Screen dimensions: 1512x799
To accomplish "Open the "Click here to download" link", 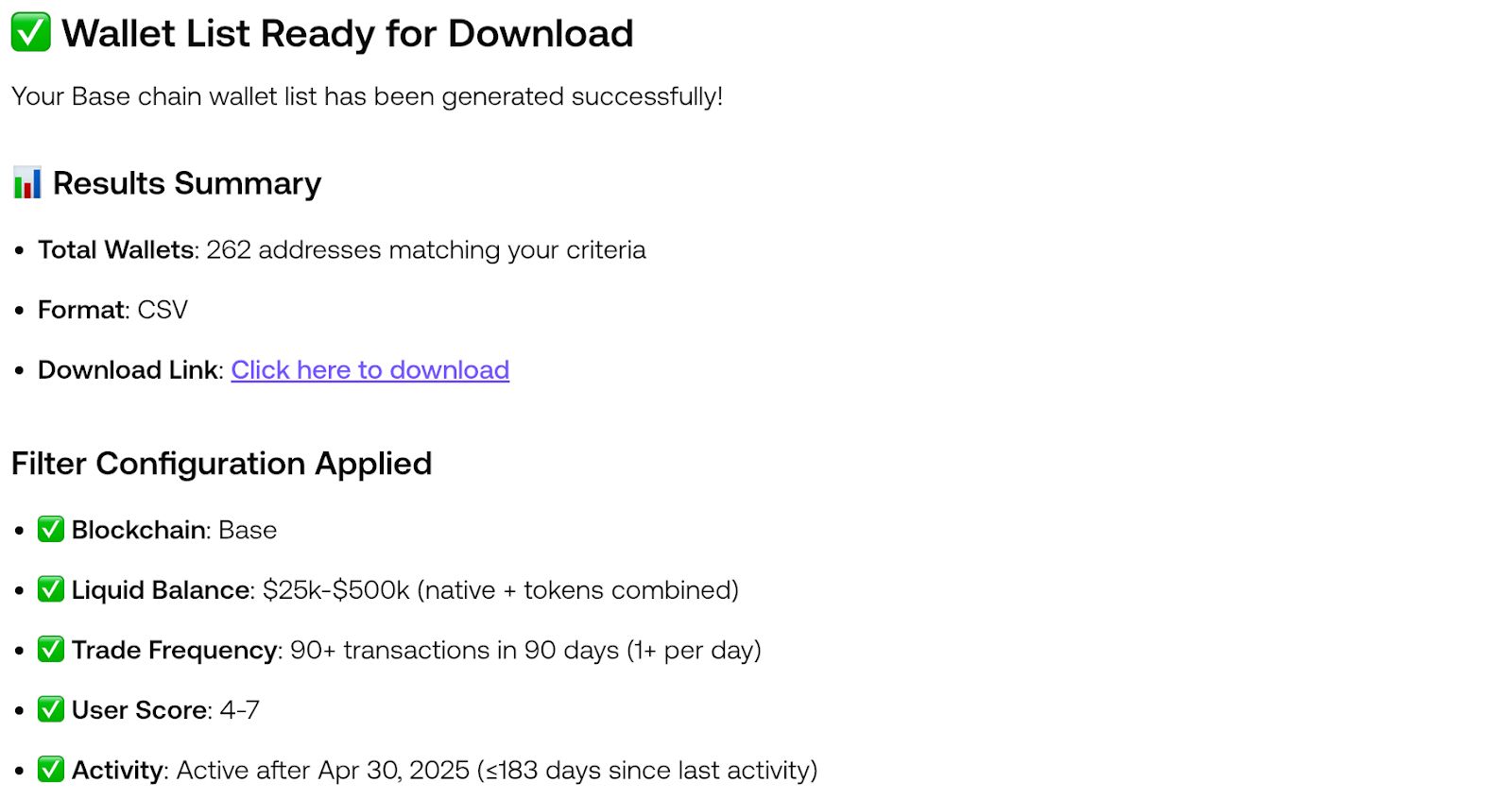I will [369, 370].
